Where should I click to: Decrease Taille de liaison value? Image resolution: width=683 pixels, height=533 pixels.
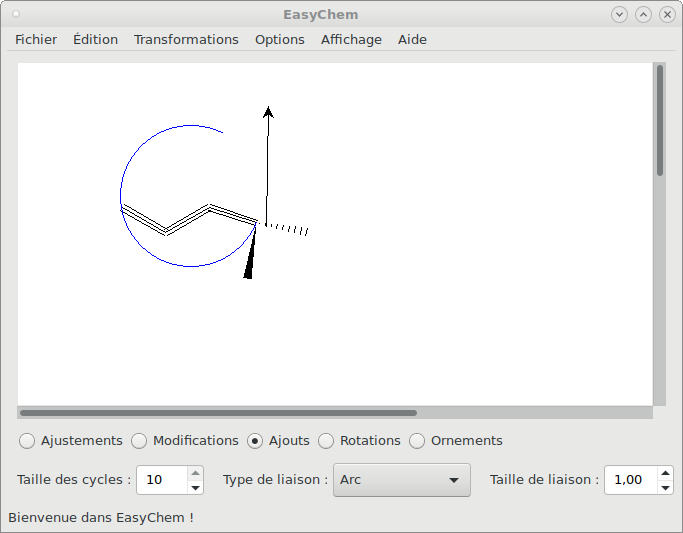click(665, 487)
